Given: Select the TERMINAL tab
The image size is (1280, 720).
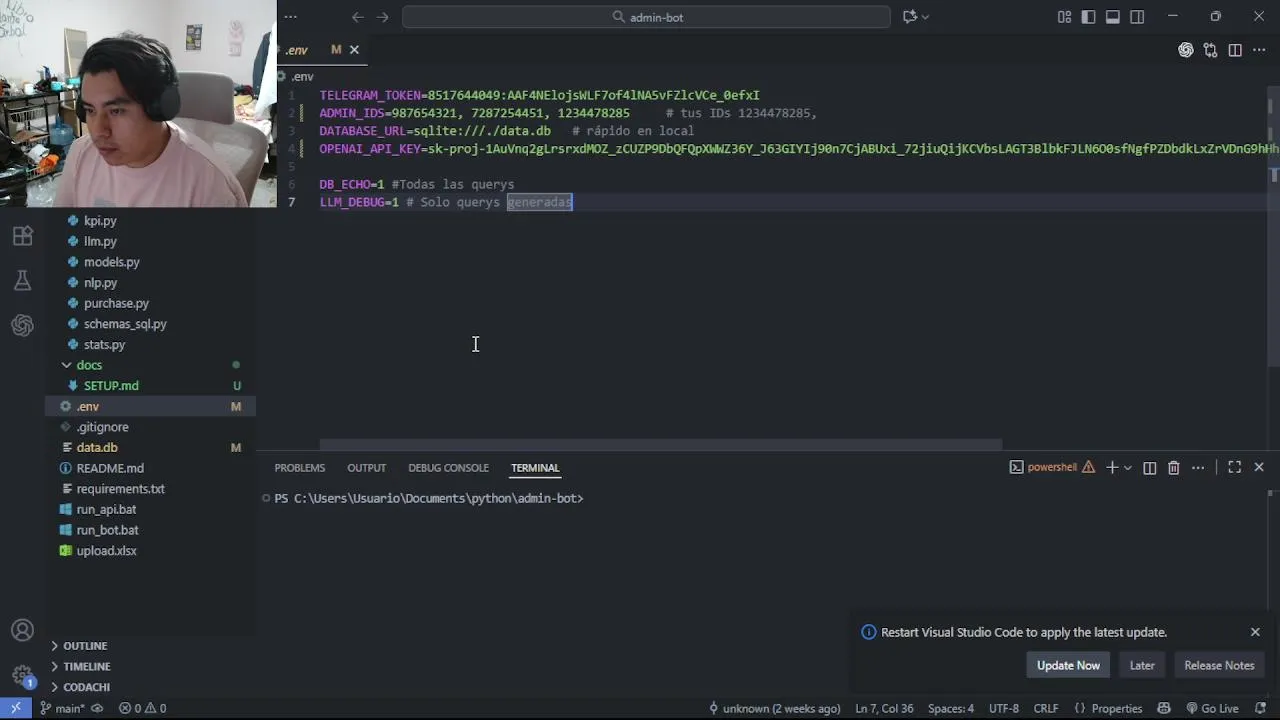Looking at the screenshot, I should 535,468.
